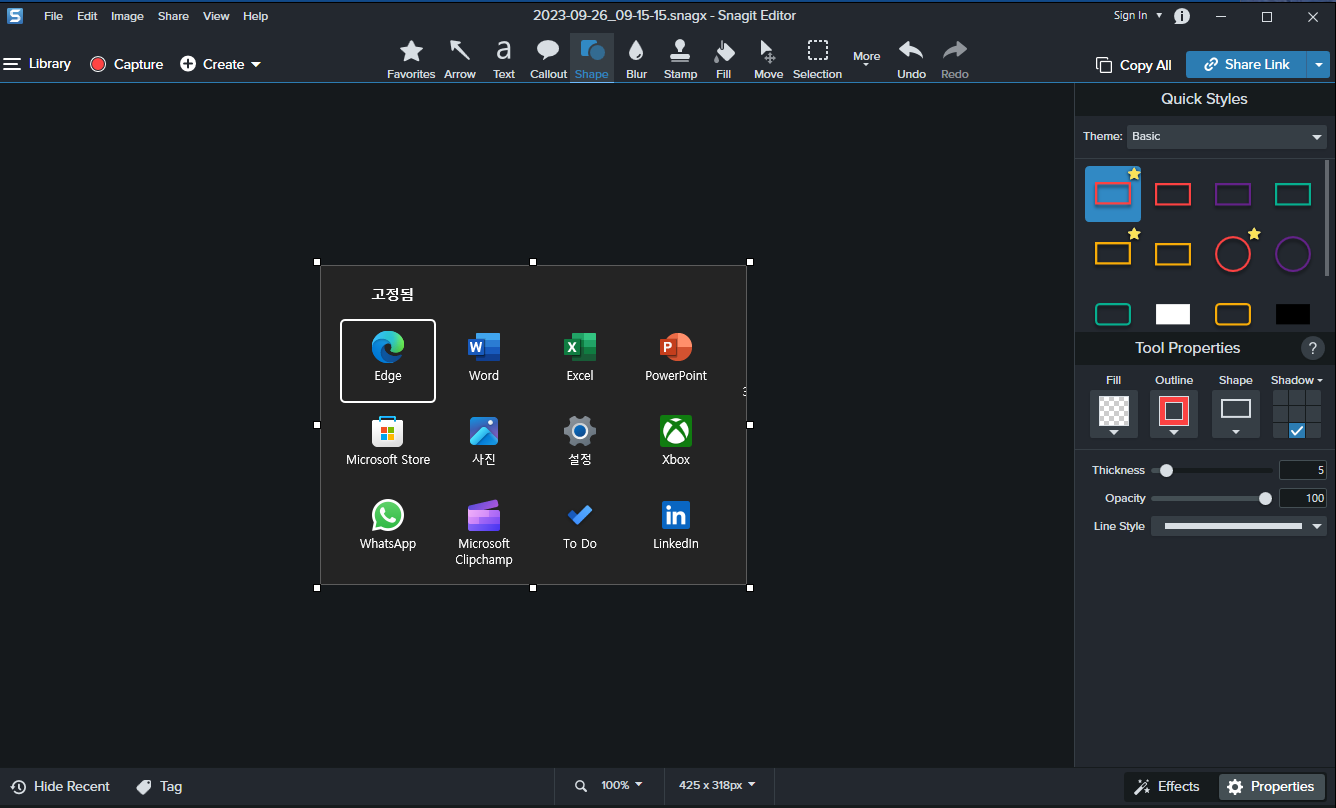Click the info icon beside Sign In
Image resolution: width=1336 pixels, height=808 pixels.
click(1182, 16)
